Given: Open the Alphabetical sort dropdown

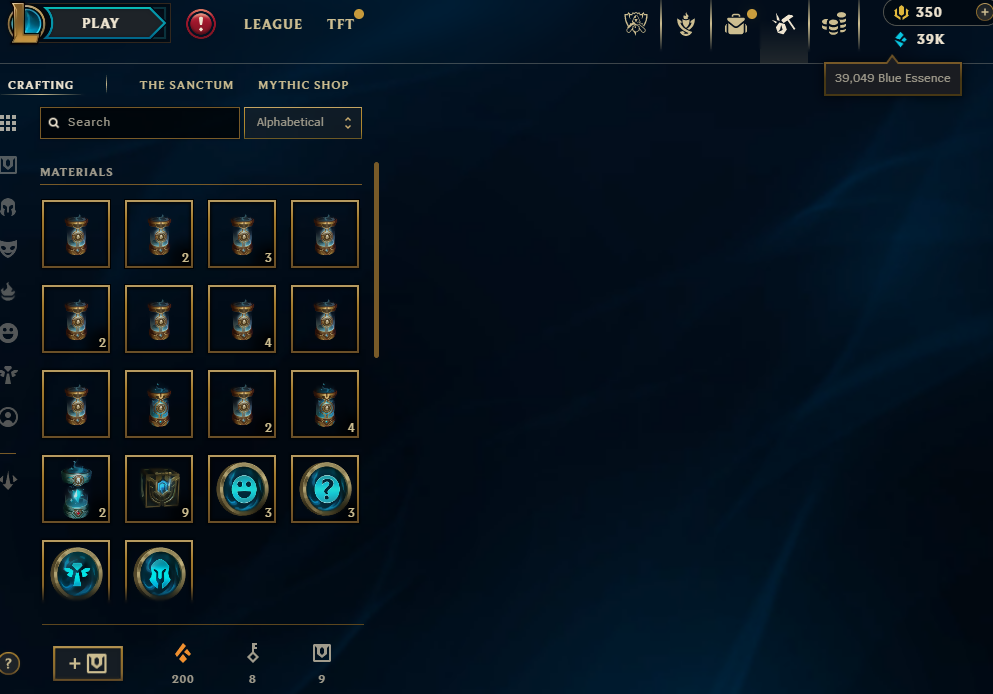Looking at the screenshot, I should point(303,123).
